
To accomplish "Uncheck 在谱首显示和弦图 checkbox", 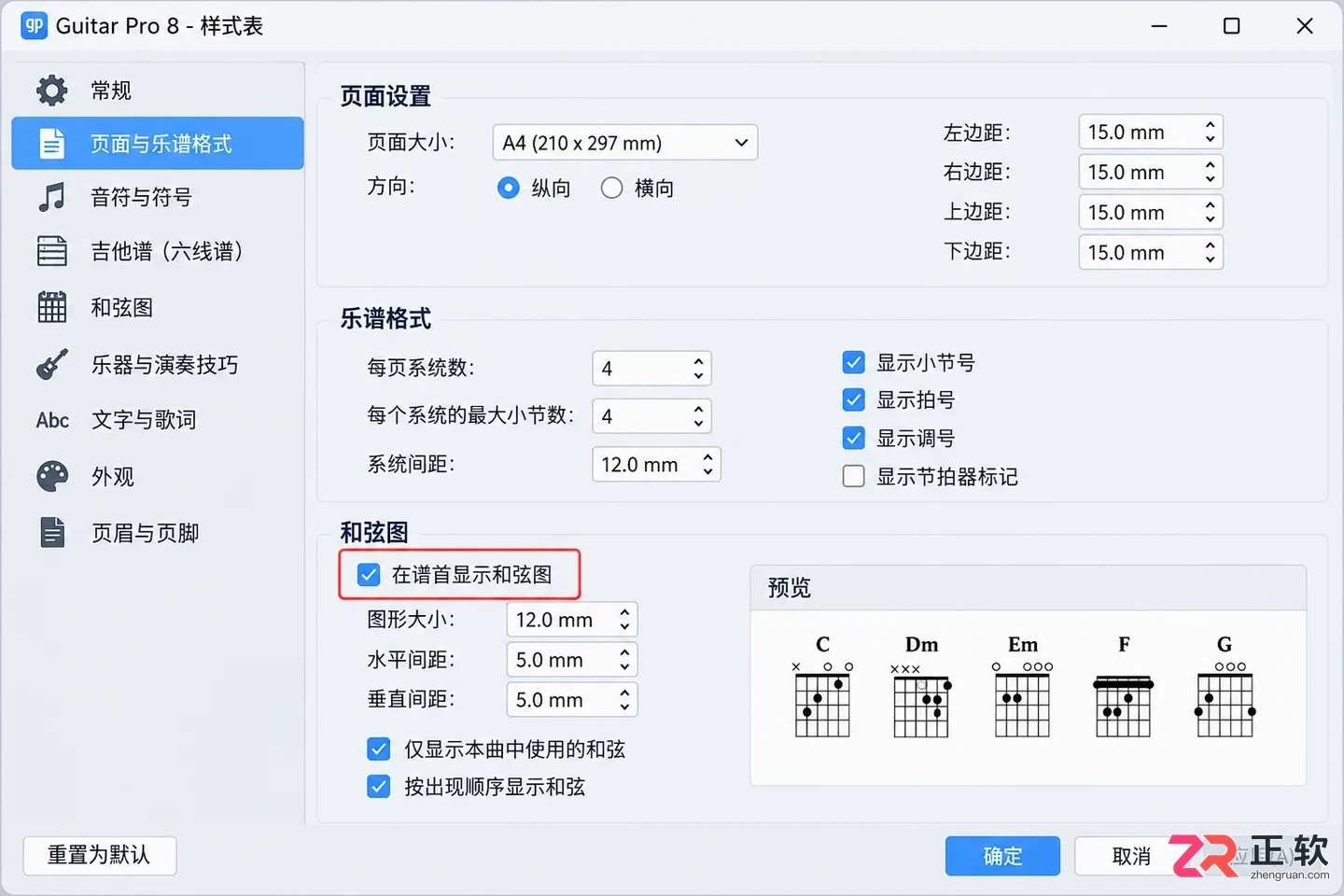I will [370, 575].
